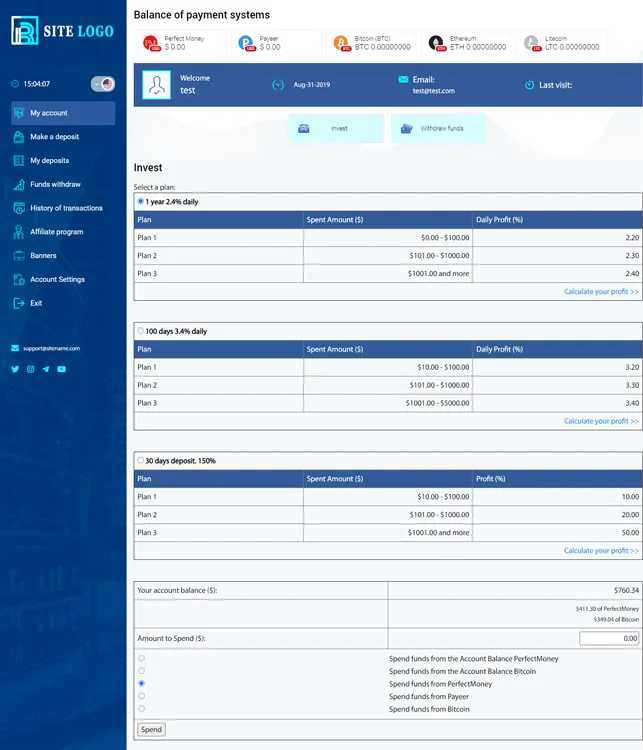
Task: Select the 100 days 3.4% daily plan
Action: [x=141, y=331]
